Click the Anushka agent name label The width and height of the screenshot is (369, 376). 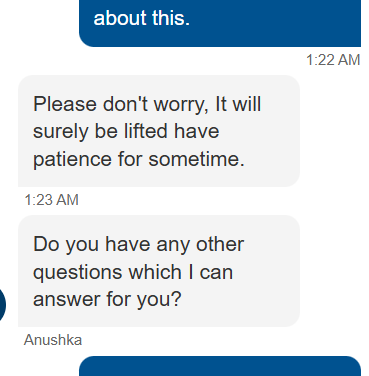(53, 340)
